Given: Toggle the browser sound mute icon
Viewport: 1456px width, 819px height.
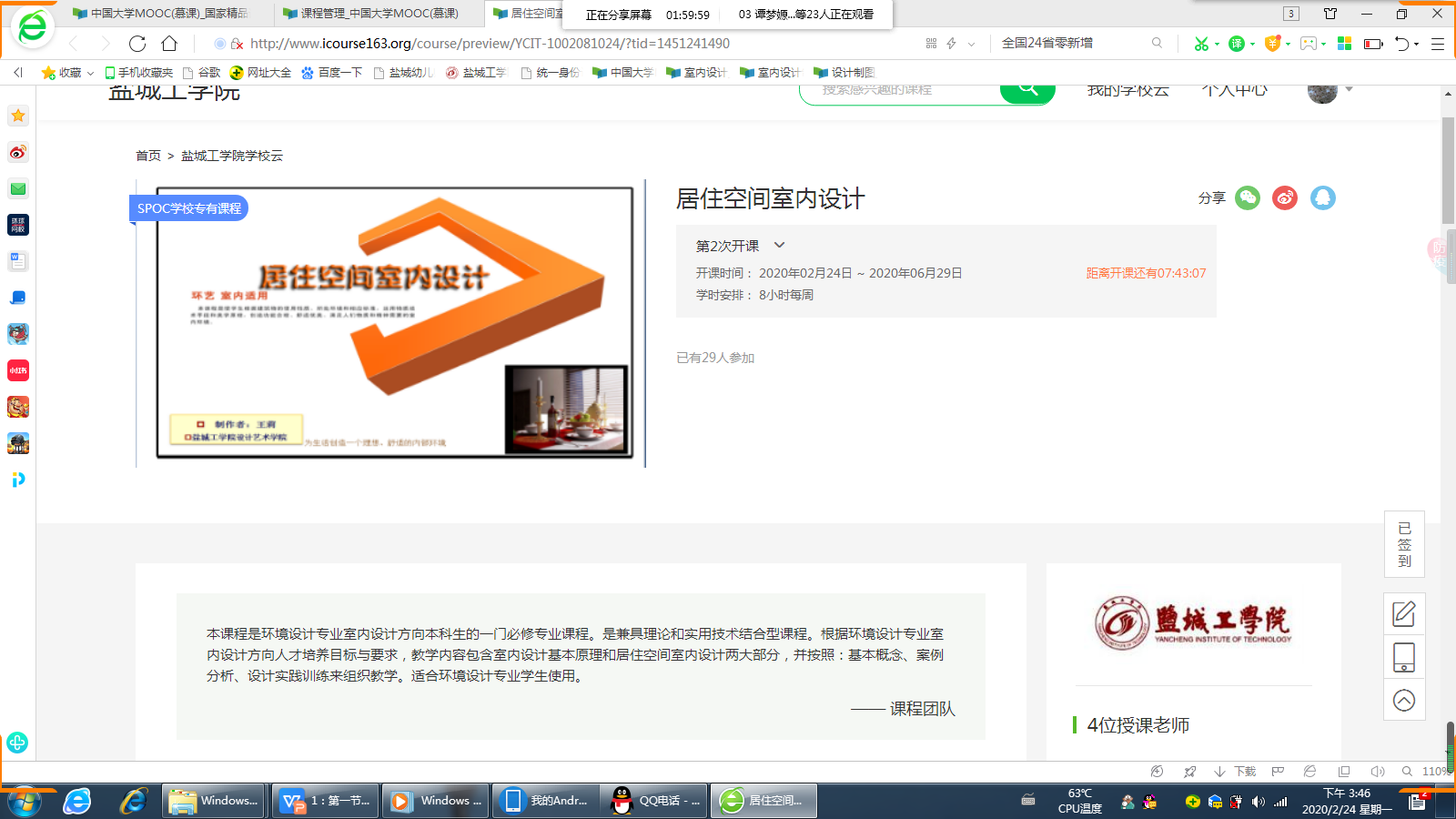Looking at the screenshot, I should 1377,772.
